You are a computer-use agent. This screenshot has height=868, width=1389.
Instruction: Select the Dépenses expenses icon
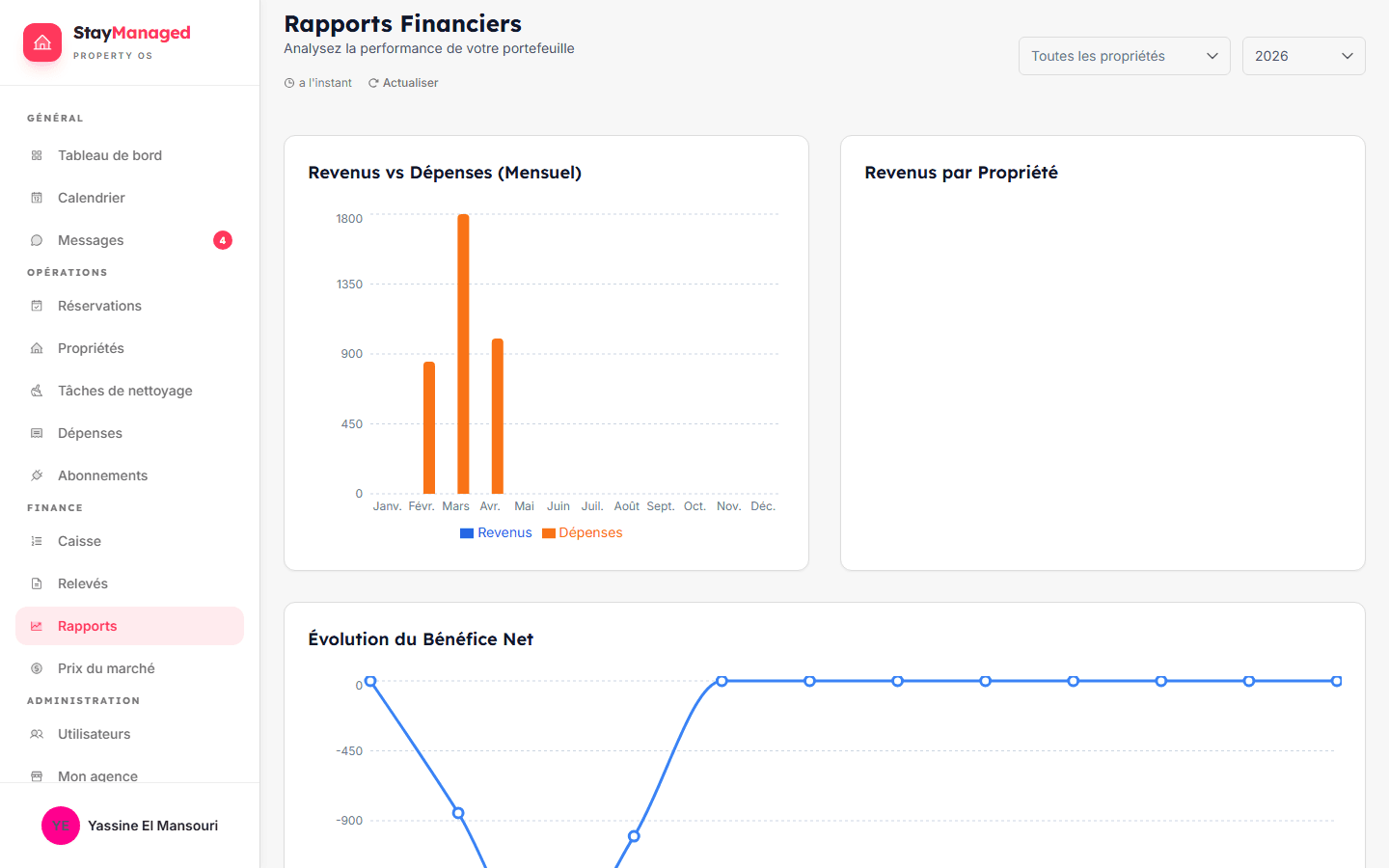point(37,432)
